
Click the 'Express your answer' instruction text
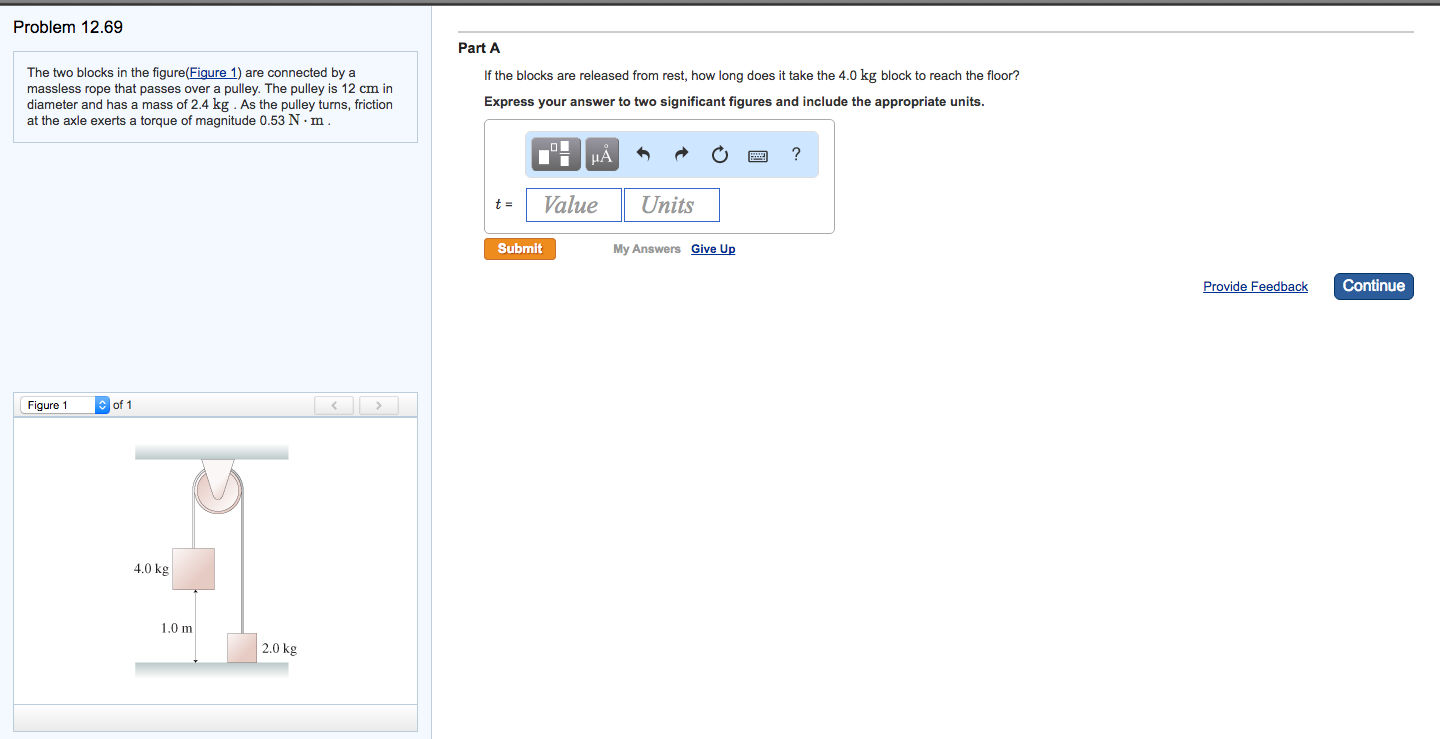(x=734, y=102)
